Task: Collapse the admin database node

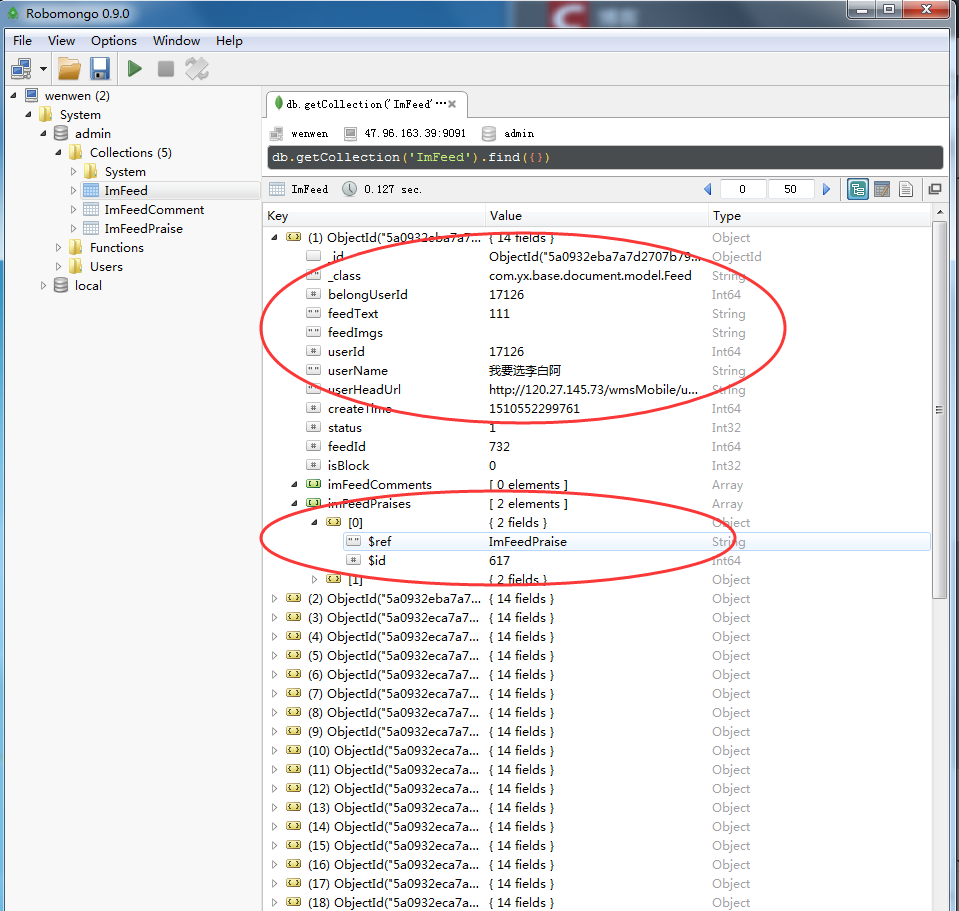Action: pyautogui.click(x=43, y=133)
